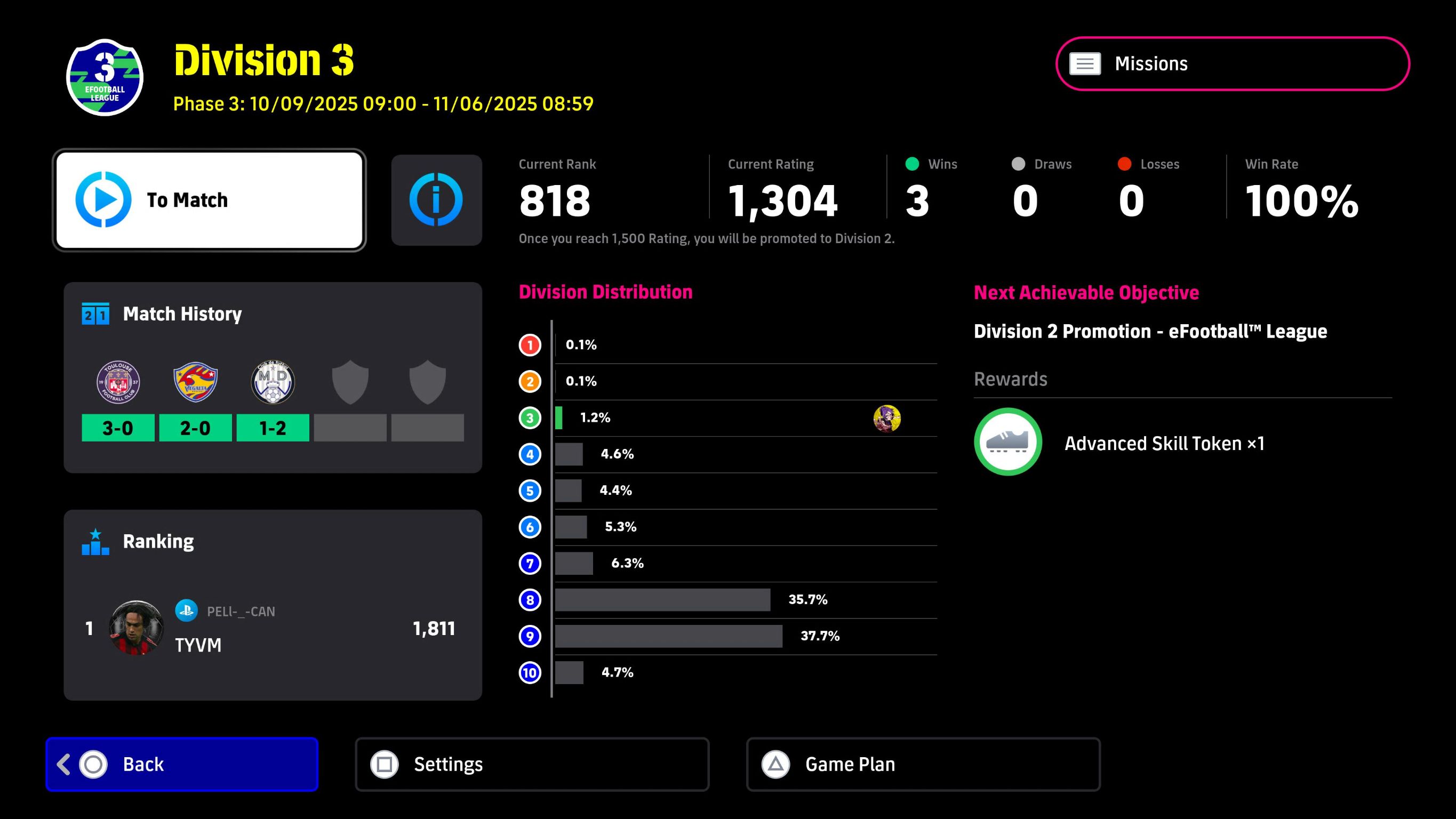
Task: Click the 1-2 match result tile
Action: click(x=273, y=428)
